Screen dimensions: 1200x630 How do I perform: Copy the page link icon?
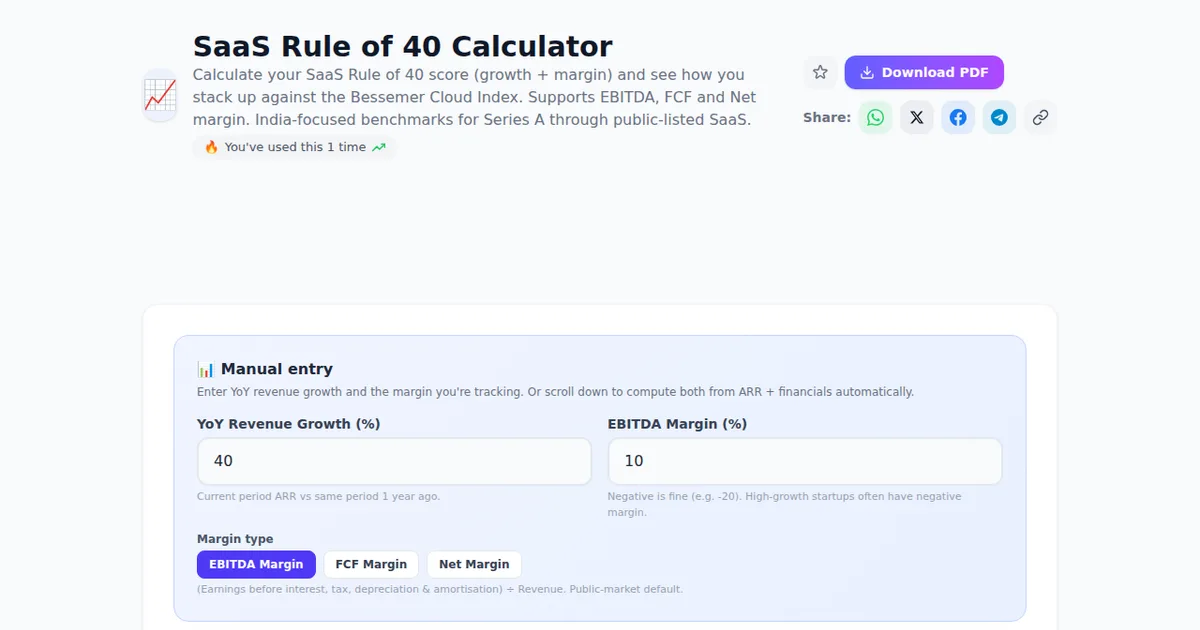(x=1040, y=117)
